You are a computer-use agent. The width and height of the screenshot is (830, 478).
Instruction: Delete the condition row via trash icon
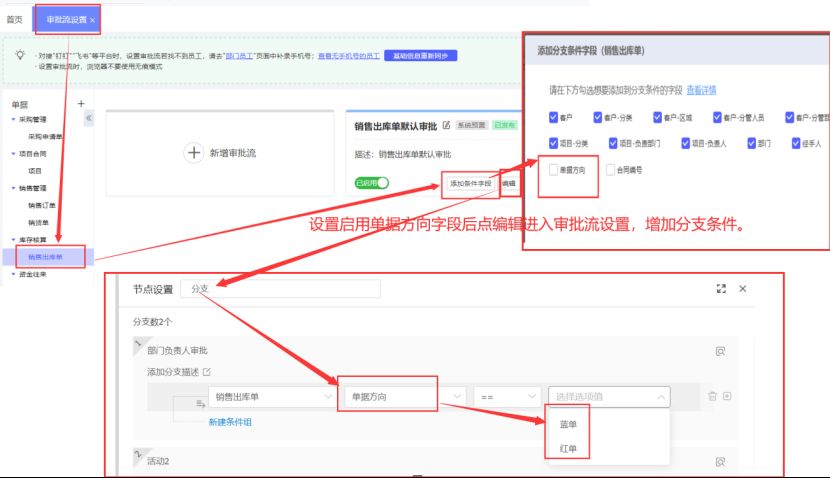point(712,396)
